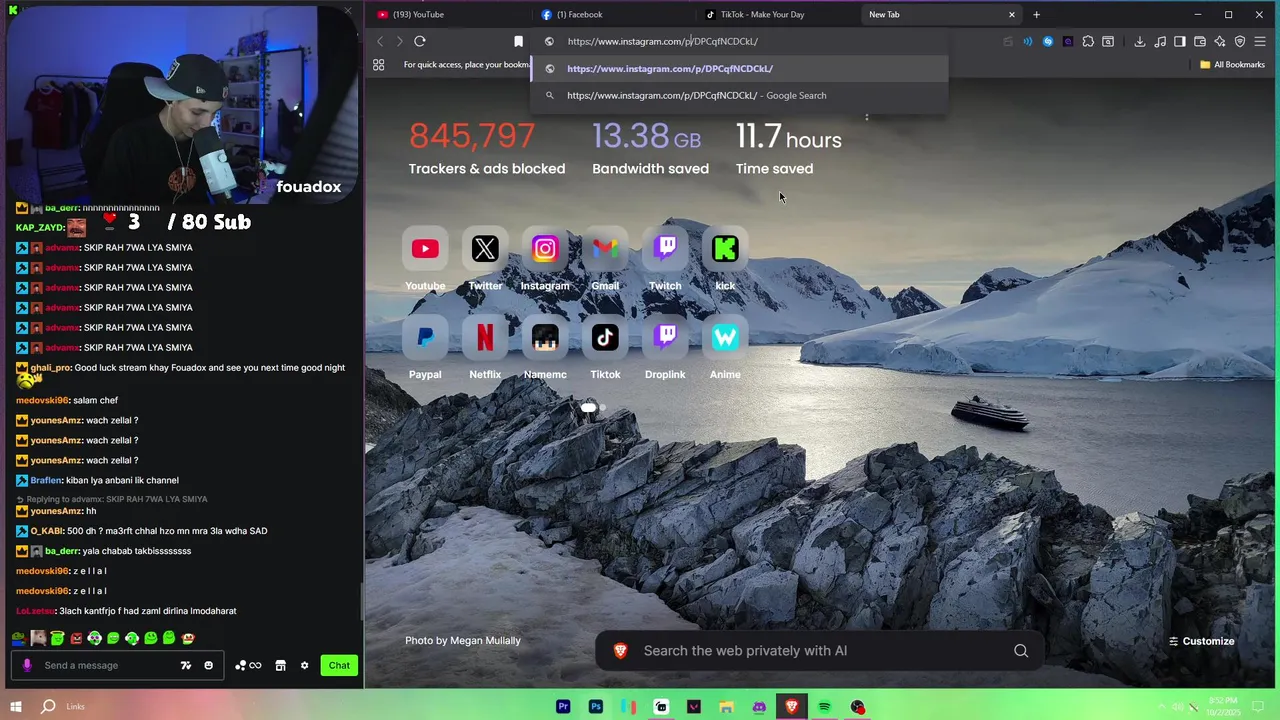
Task: Open the Twitch shortcut tile
Action: pos(665,249)
